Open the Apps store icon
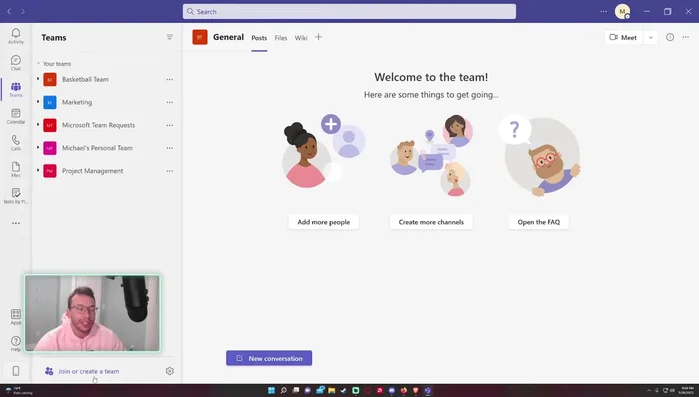The height and width of the screenshot is (397, 699). tap(16, 317)
